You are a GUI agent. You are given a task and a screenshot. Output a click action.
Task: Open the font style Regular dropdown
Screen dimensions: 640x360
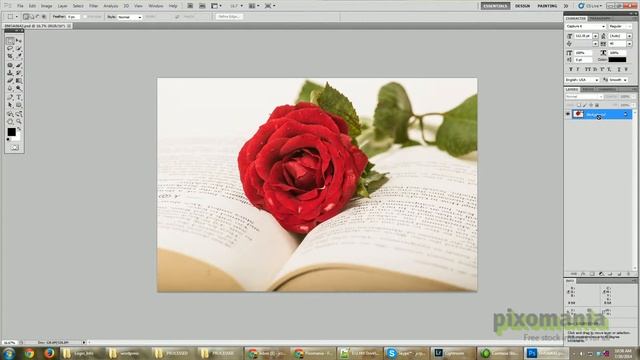point(620,26)
